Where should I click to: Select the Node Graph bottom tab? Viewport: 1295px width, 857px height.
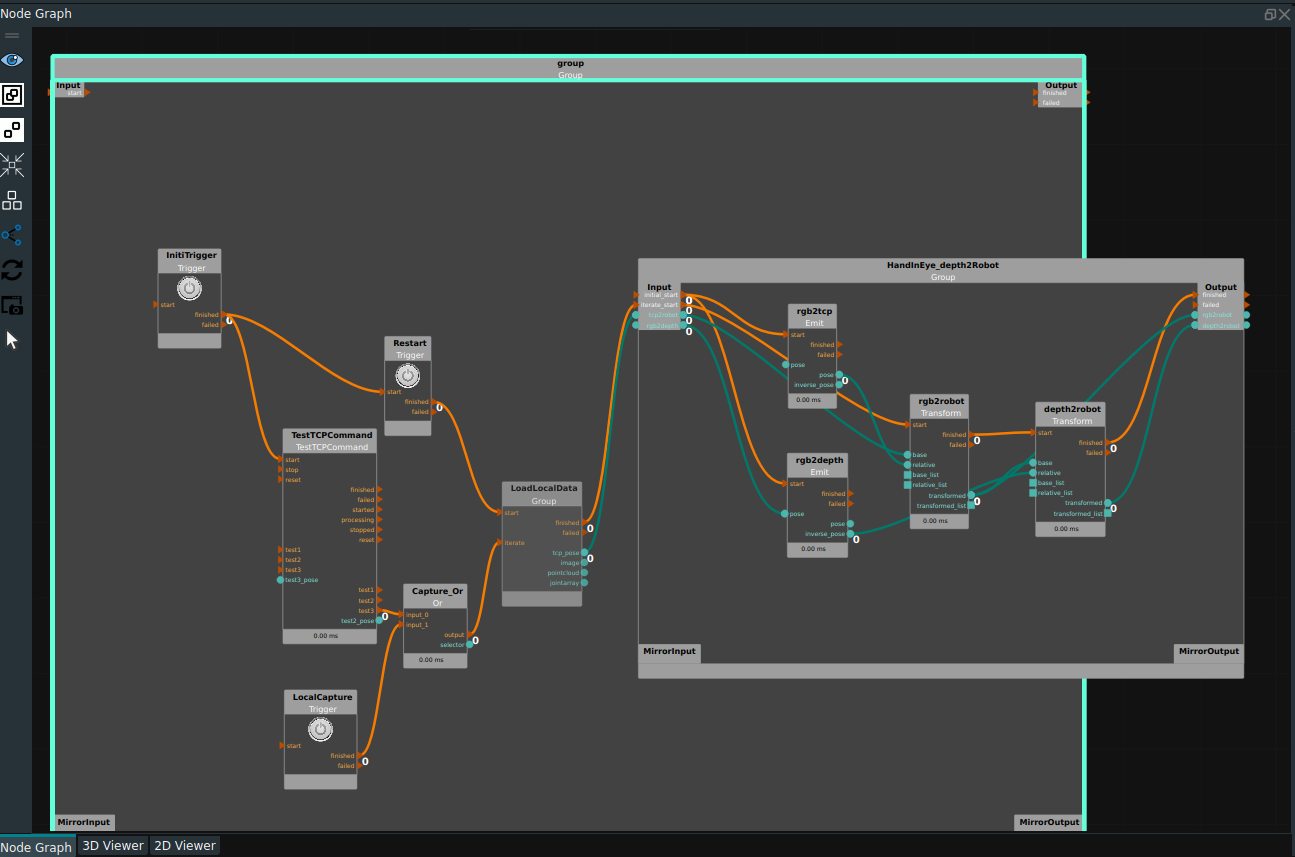click(x=37, y=846)
